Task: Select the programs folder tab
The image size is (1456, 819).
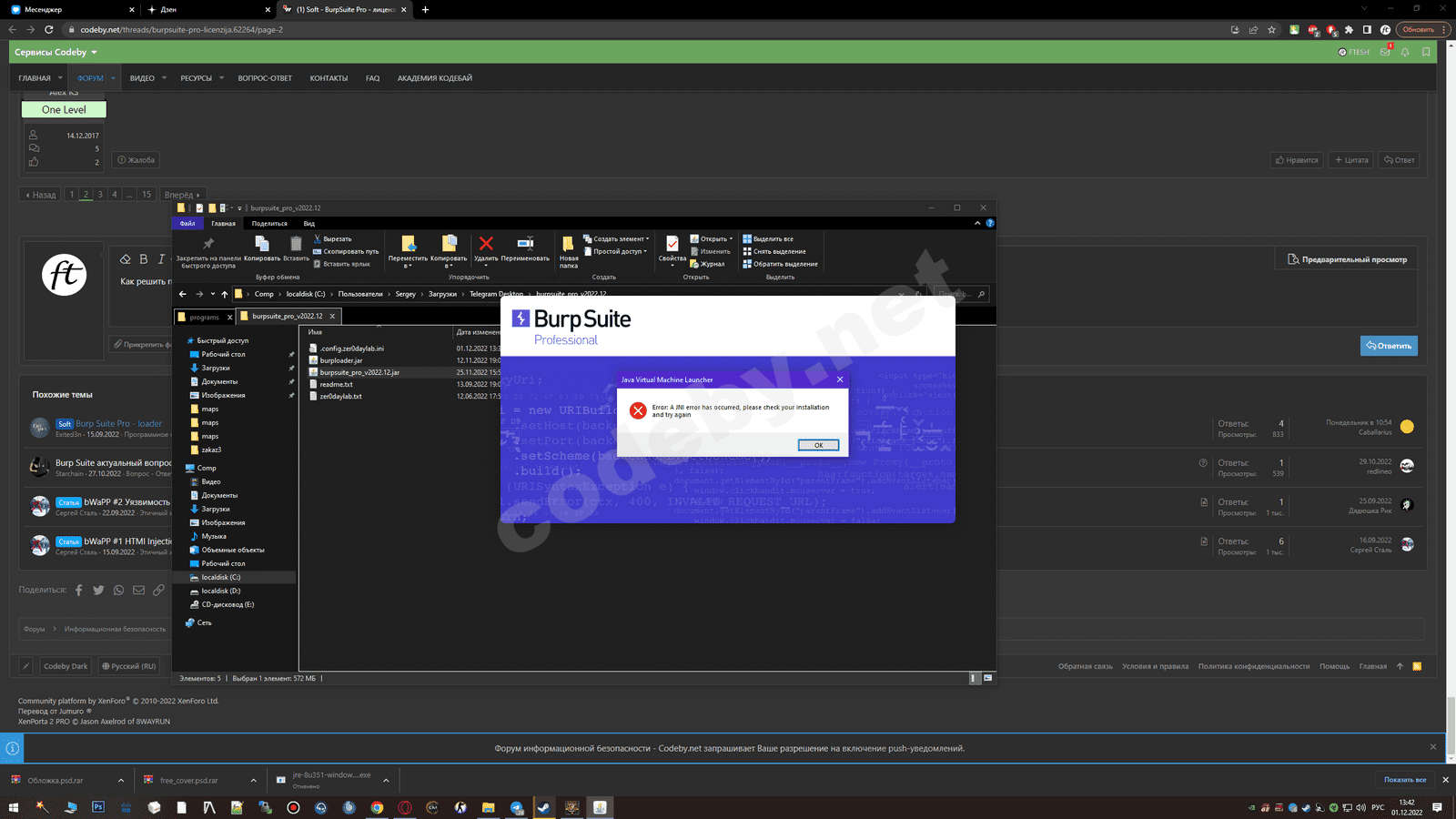Action: [x=204, y=317]
